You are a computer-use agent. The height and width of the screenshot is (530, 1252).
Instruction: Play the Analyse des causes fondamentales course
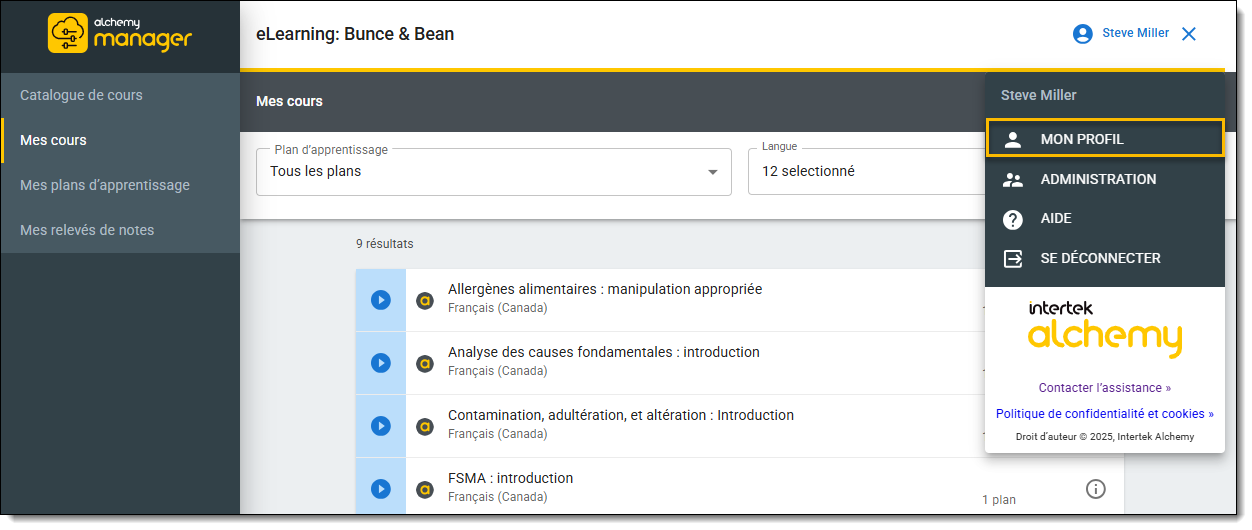click(381, 363)
